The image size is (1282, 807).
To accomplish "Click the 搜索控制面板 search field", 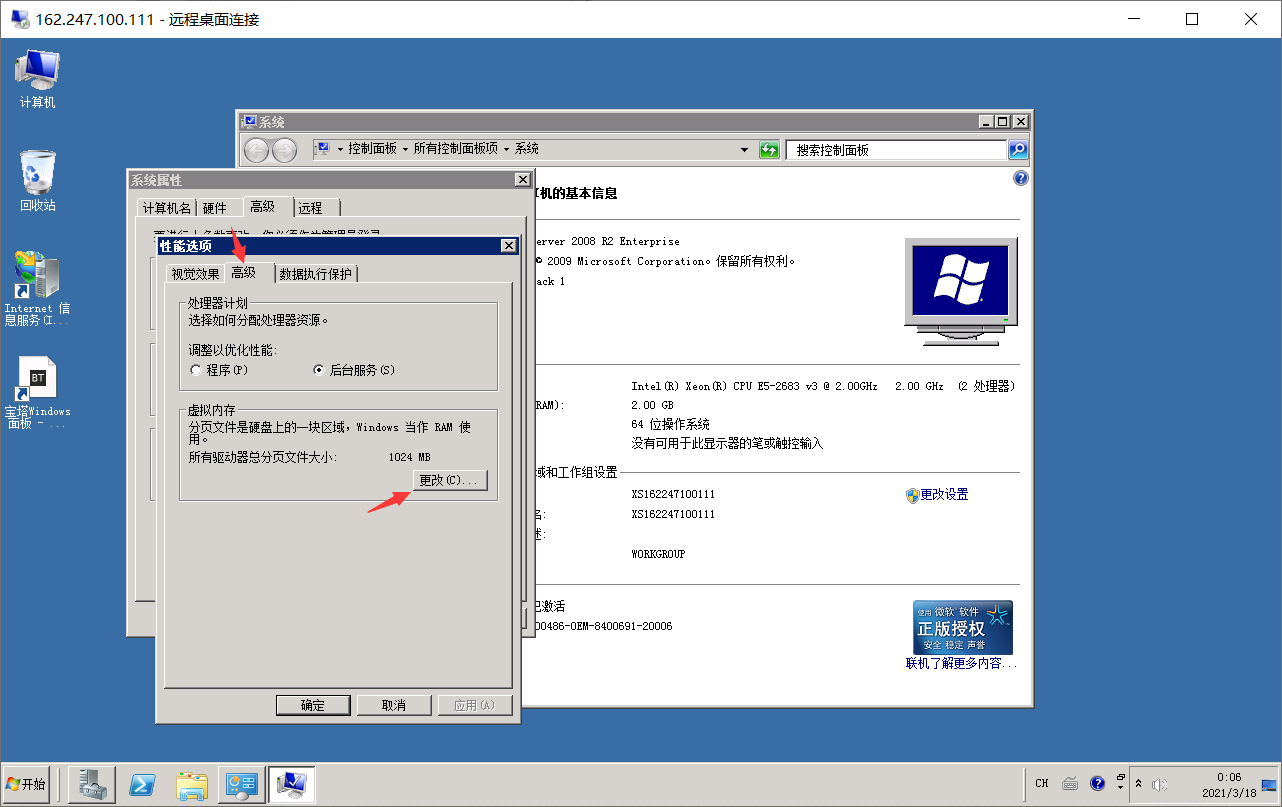I will point(896,150).
